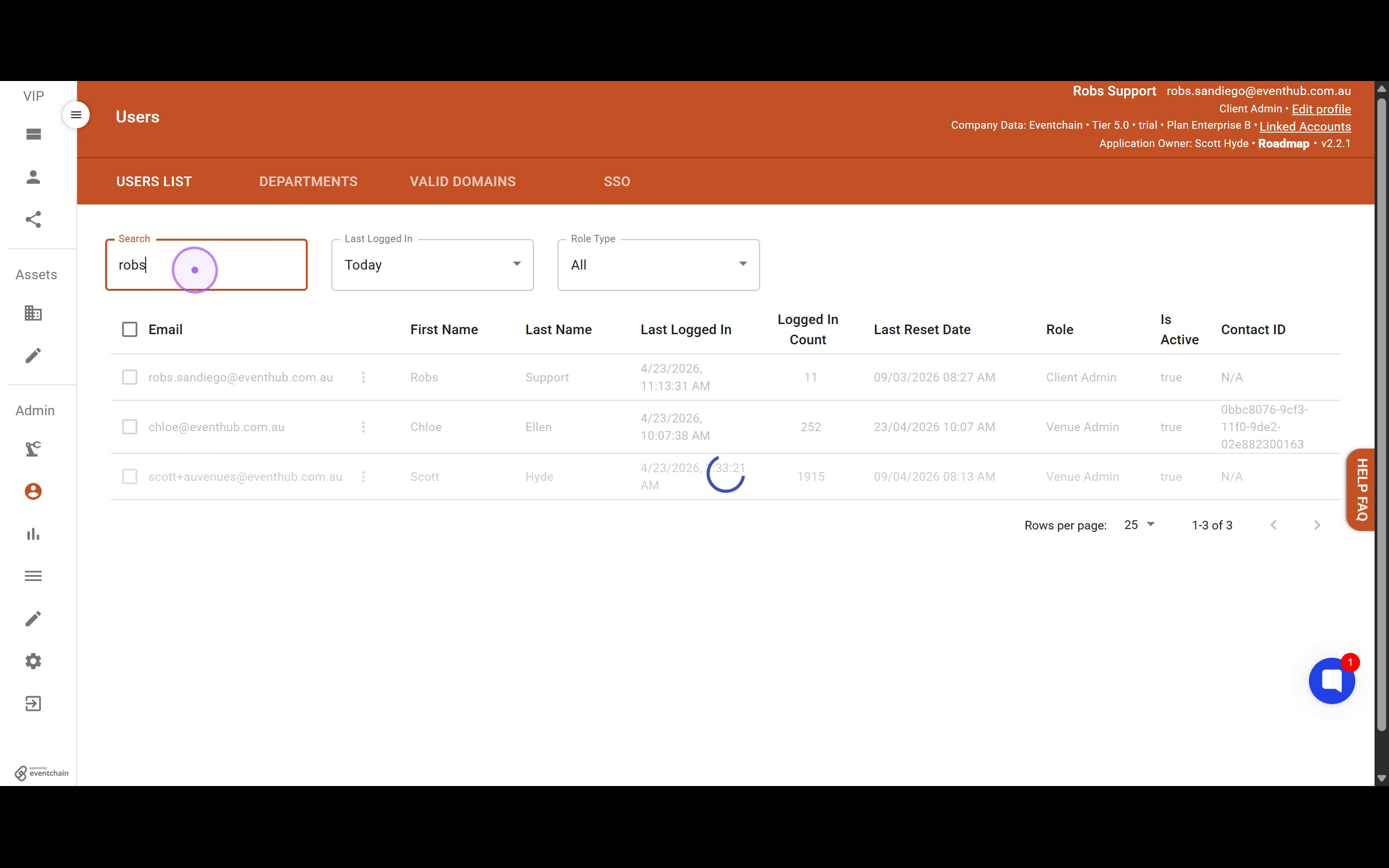Viewport: 1389px width, 868px height.
Task: Expand the Last Logged In dropdown
Action: pyautogui.click(x=432, y=265)
